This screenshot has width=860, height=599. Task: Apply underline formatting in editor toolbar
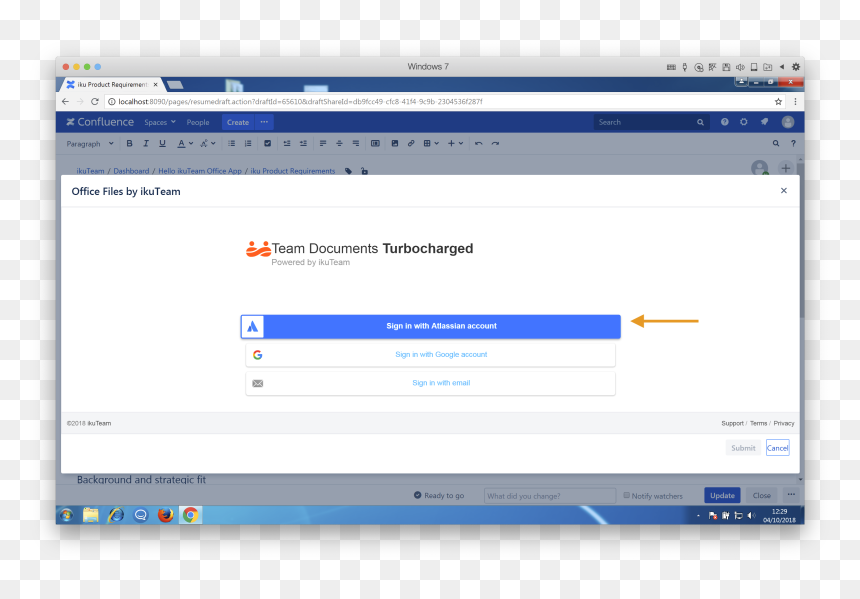pos(162,144)
